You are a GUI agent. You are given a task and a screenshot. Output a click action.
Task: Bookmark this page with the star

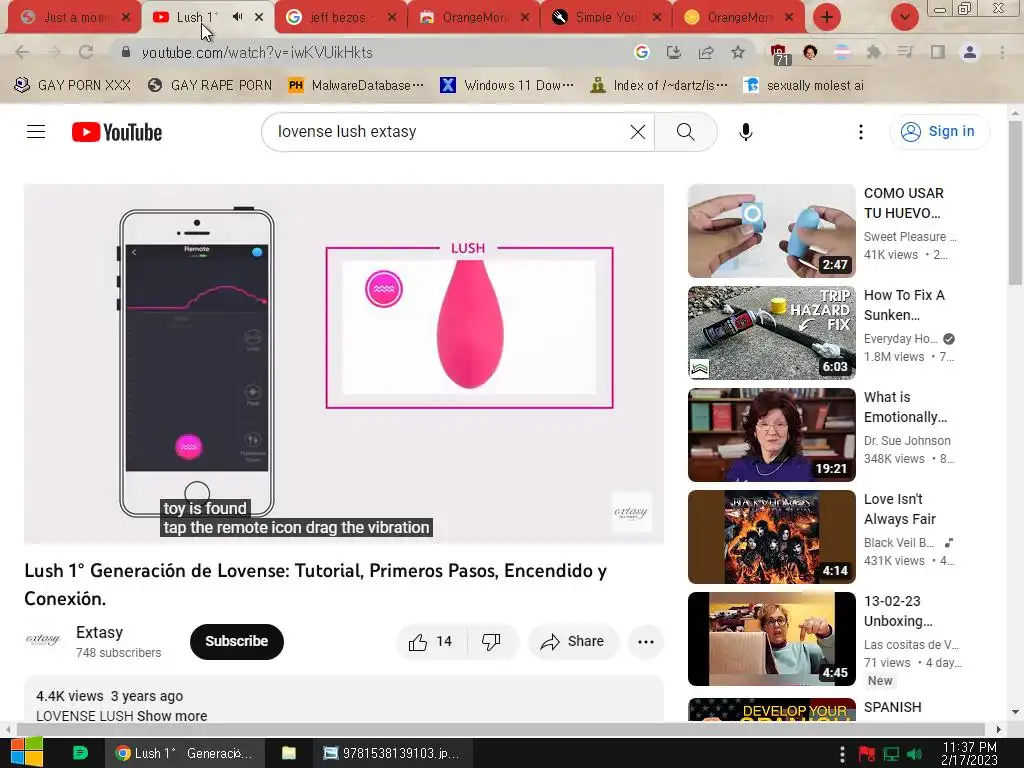click(737, 52)
